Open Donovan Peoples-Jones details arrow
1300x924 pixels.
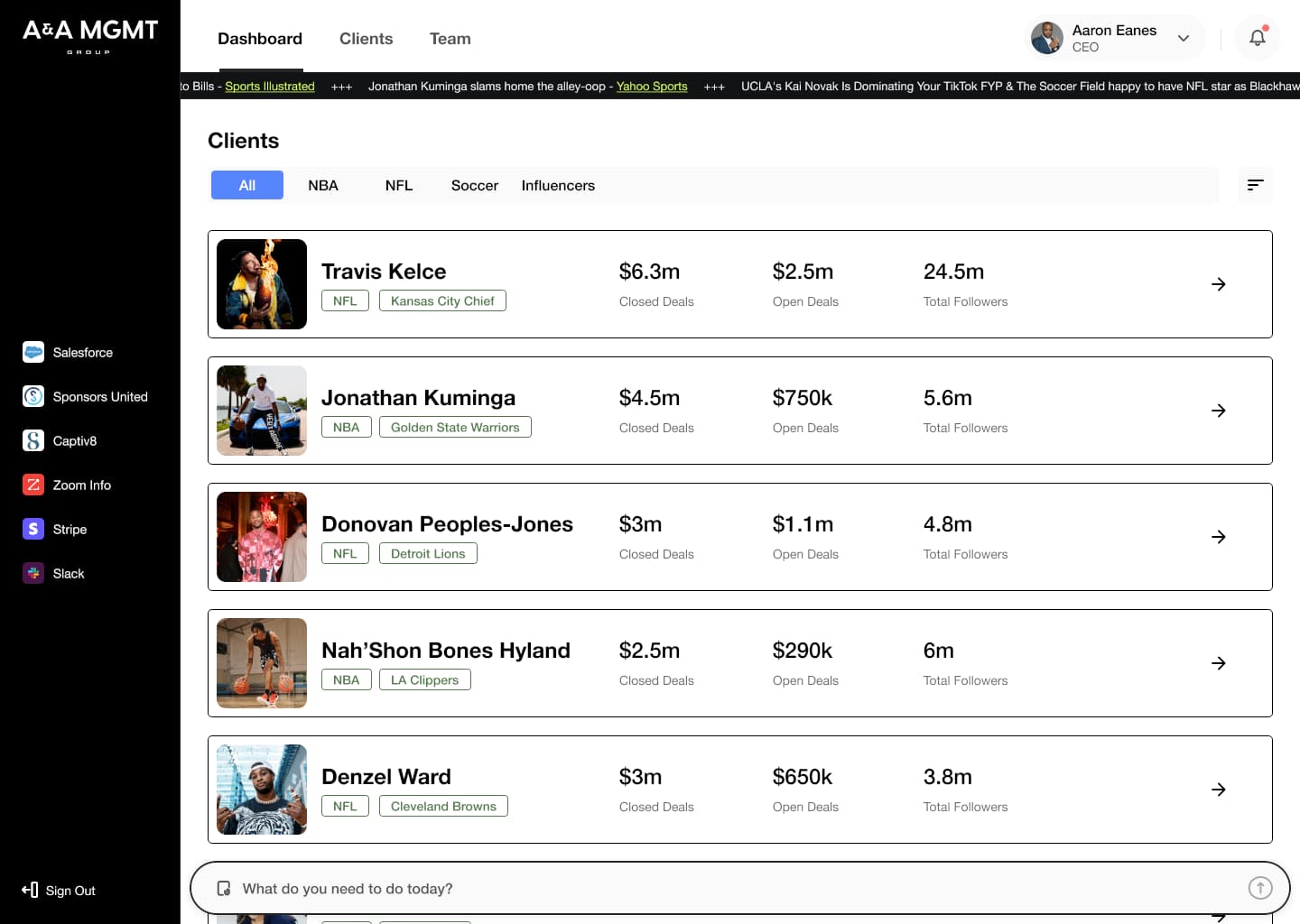pyautogui.click(x=1219, y=537)
